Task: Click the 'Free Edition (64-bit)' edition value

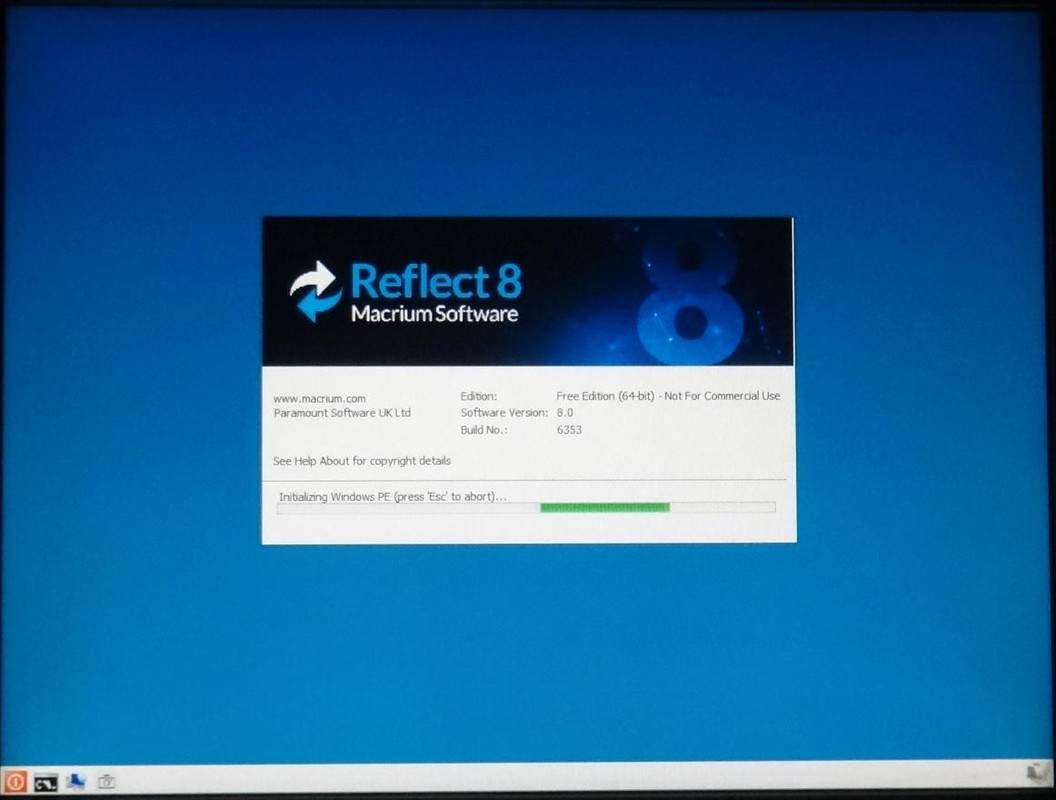Action: click(x=668, y=396)
